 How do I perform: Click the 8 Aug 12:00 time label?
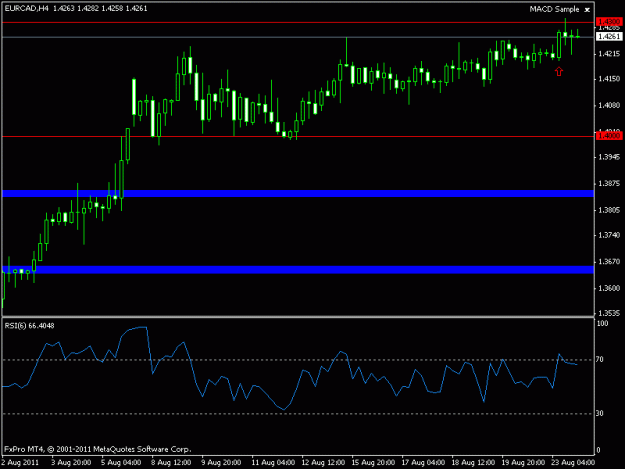(171, 462)
